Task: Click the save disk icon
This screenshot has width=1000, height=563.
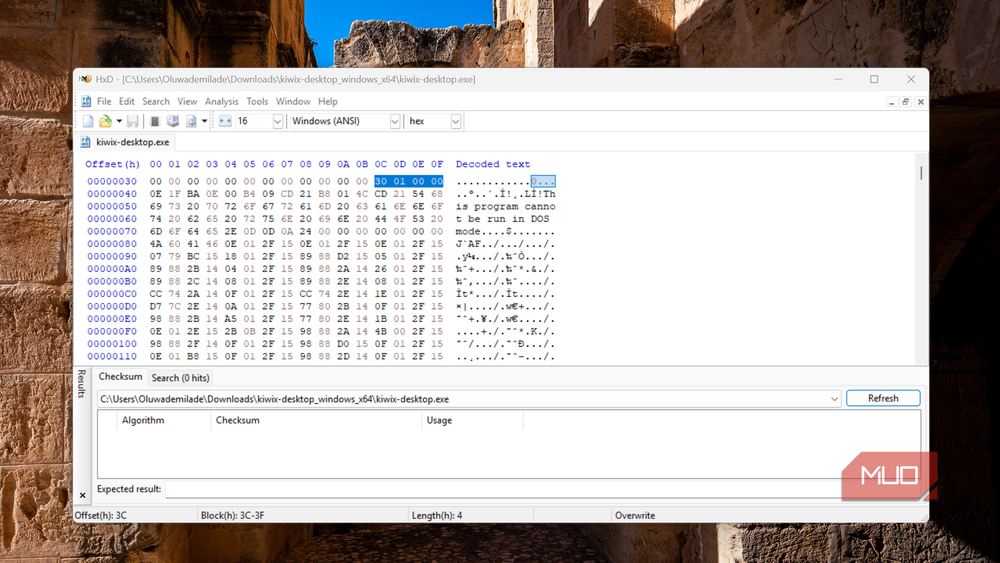Action: pos(133,121)
